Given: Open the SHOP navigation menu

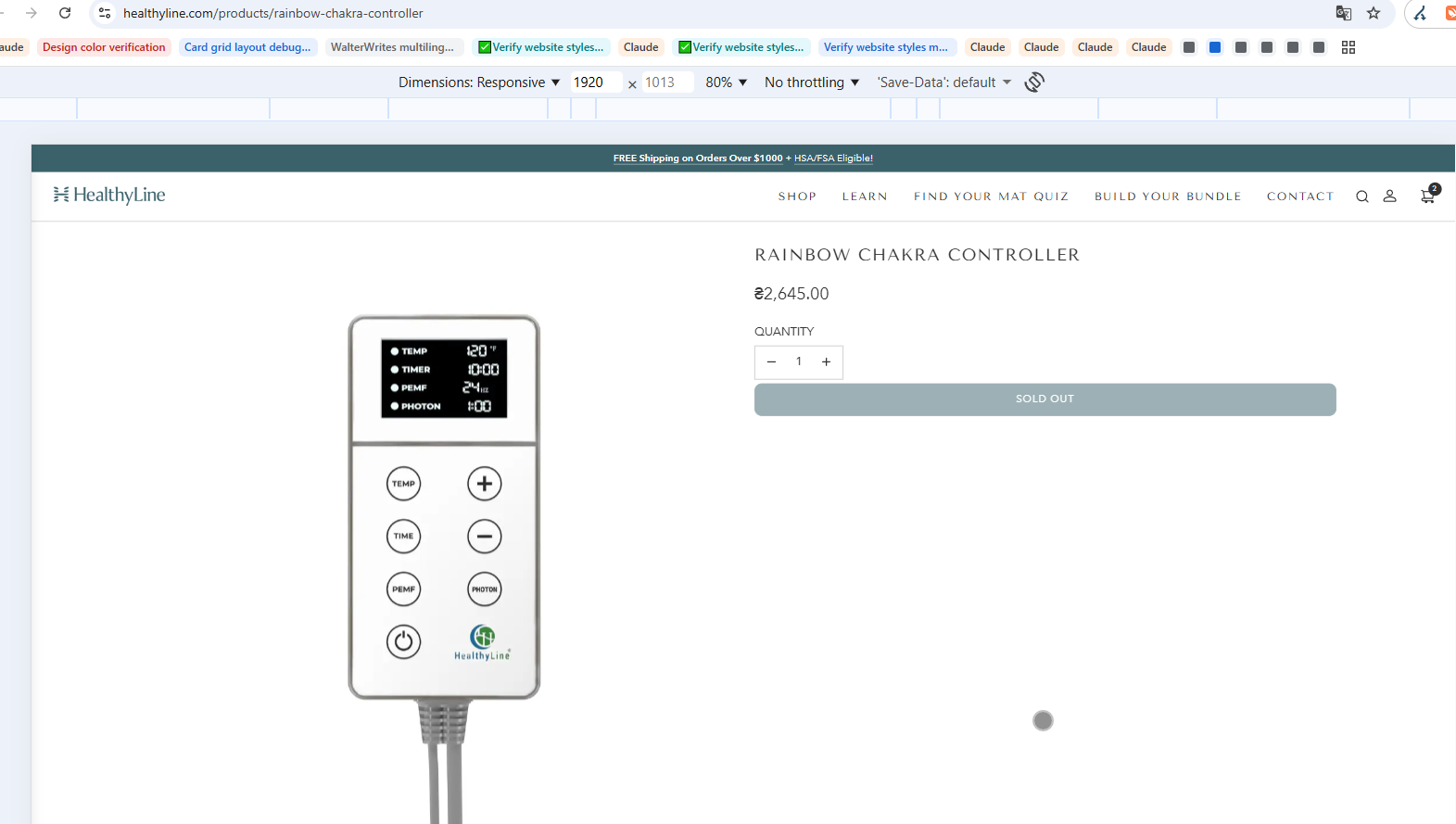Looking at the screenshot, I should [797, 196].
